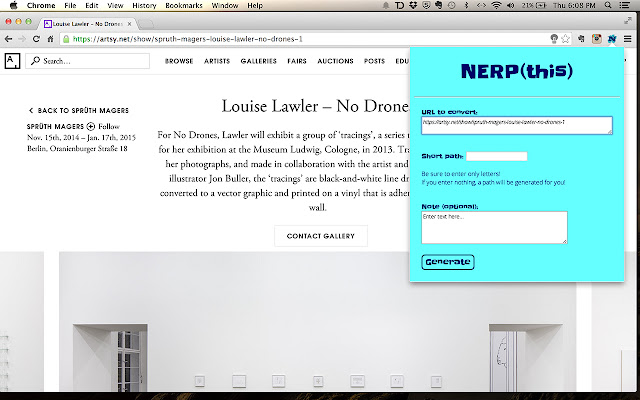The width and height of the screenshot is (640, 400).
Task: Open a new tab button
Action: point(146,24)
